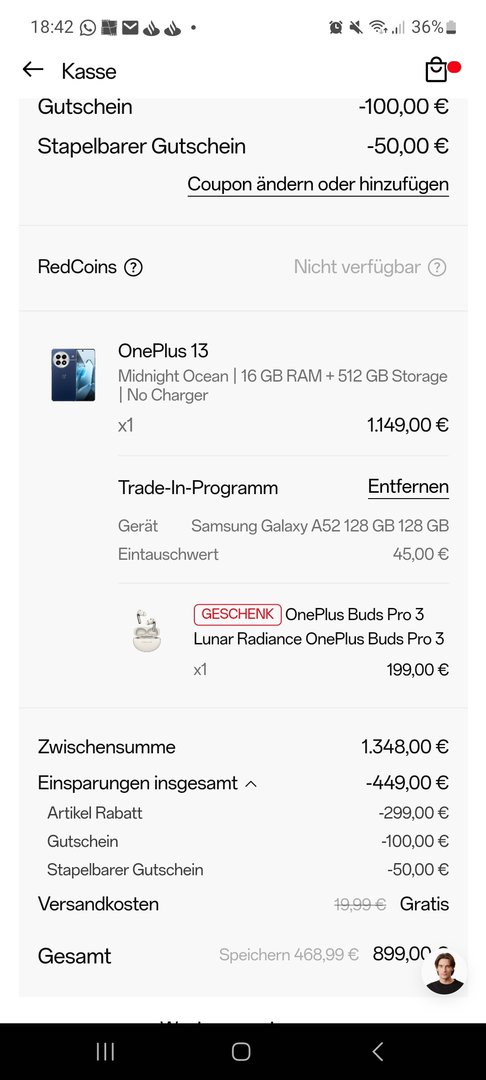
Task: Tap the OnePlus 13 product title
Action: [x=163, y=351]
